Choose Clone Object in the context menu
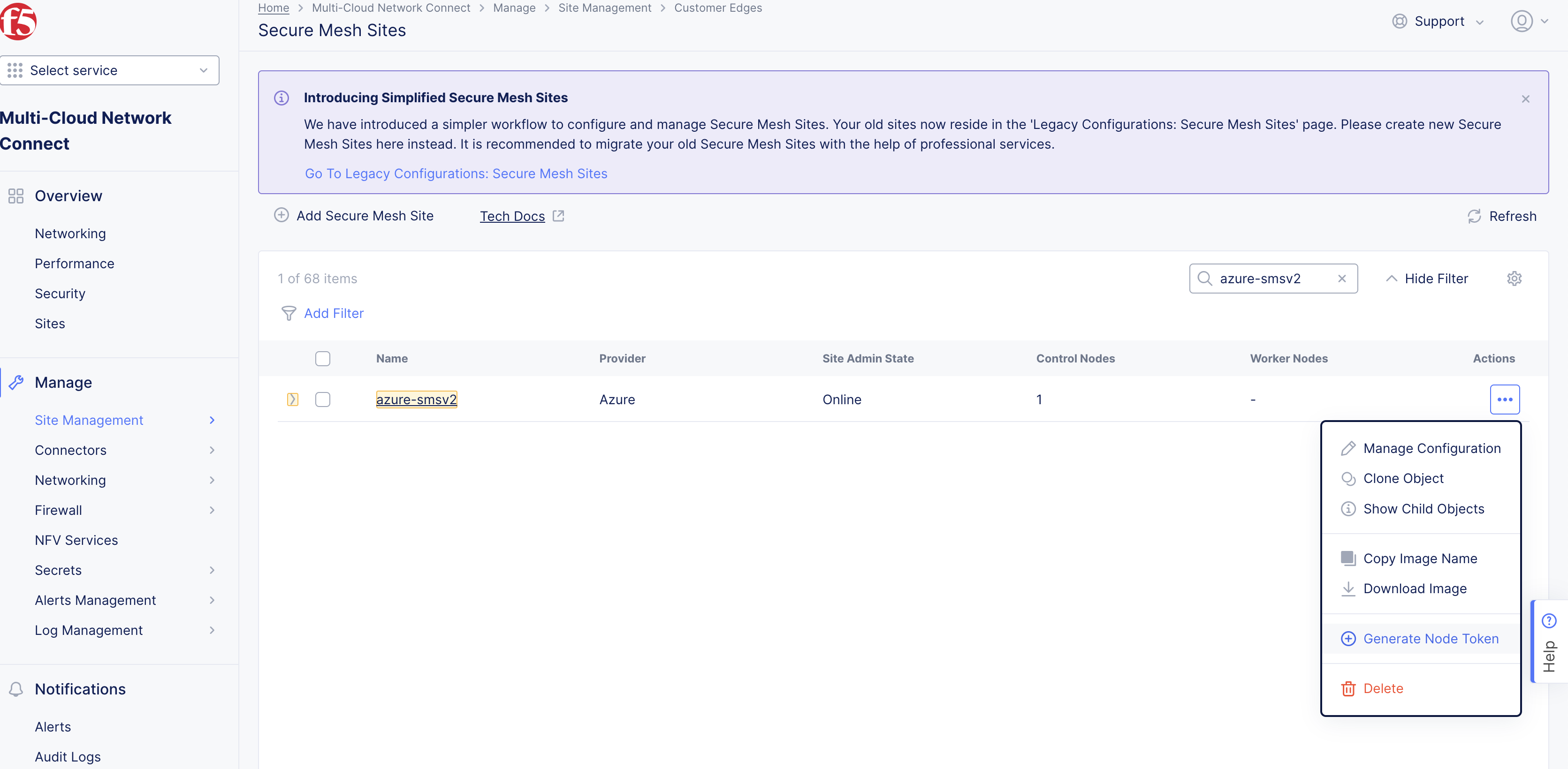The image size is (1568, 769). coord(1403,478)
